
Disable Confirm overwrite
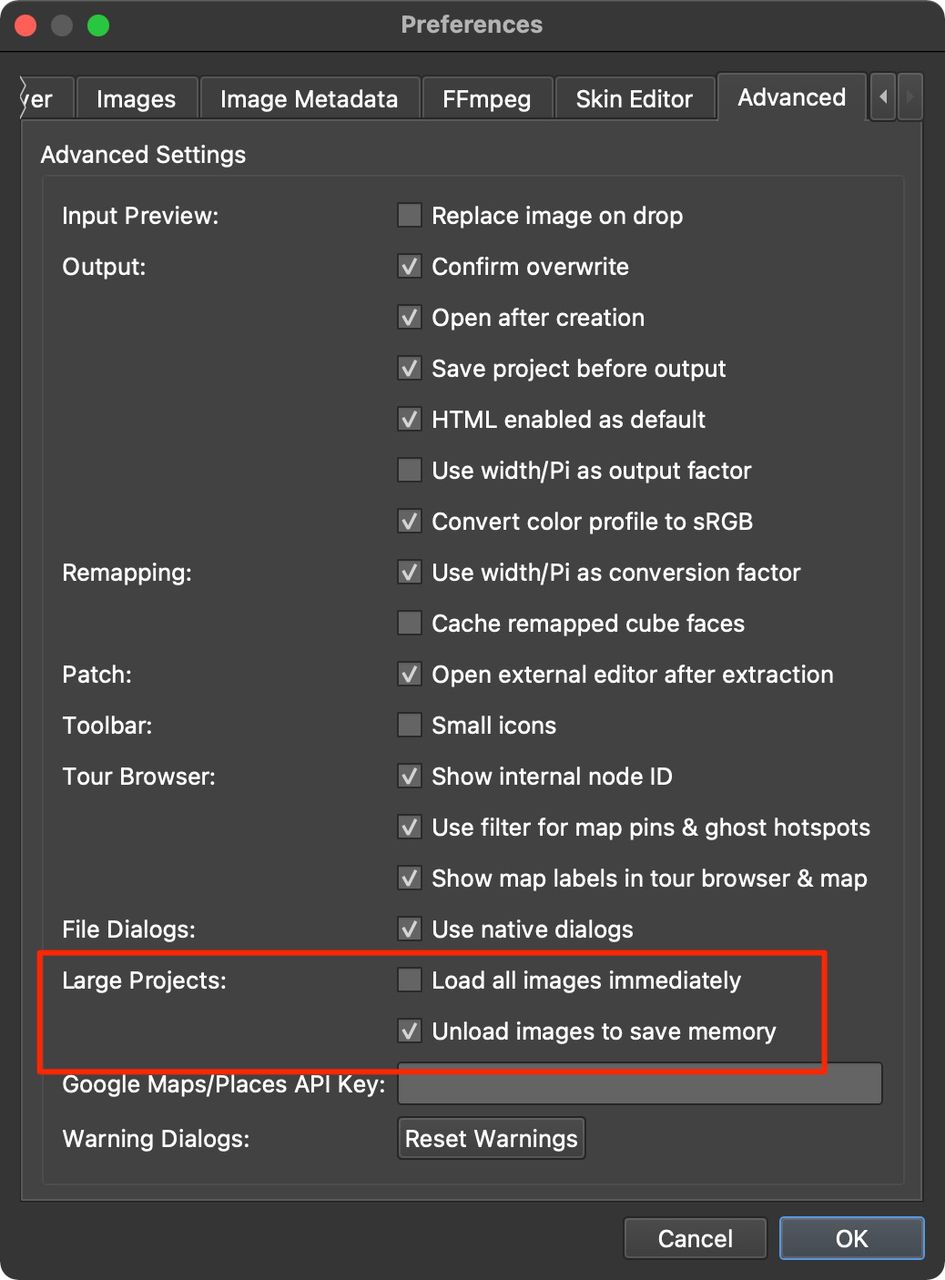coord(409,266)
